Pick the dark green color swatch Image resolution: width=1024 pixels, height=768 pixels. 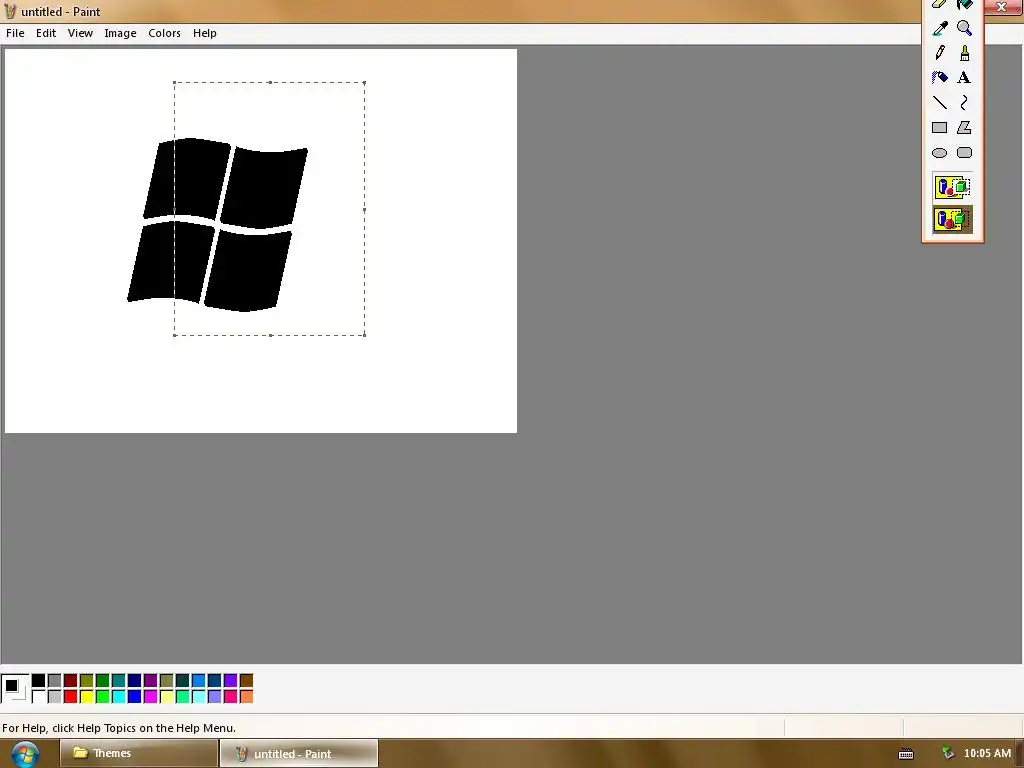tap(103, 680)
